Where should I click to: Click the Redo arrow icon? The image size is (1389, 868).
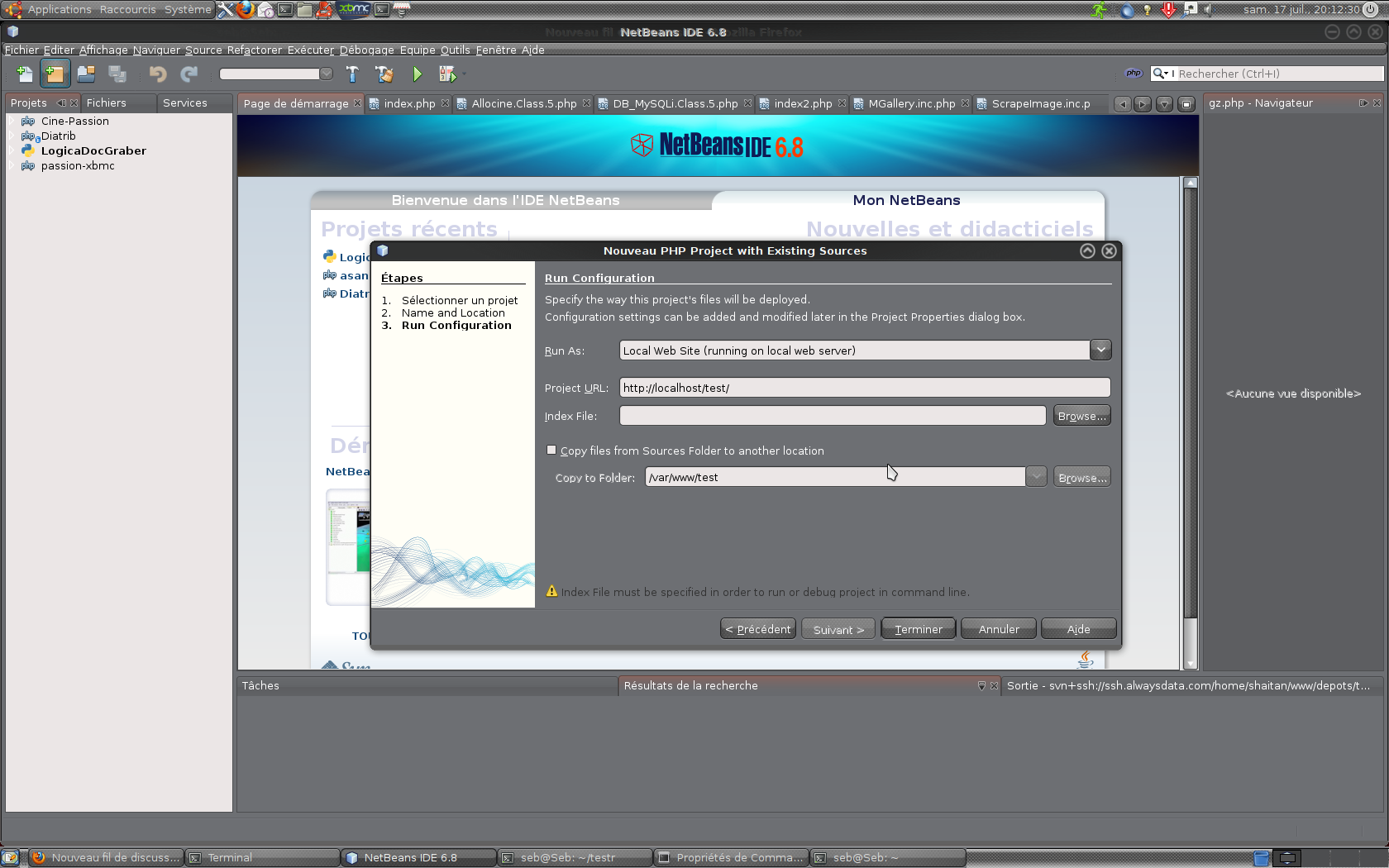click(x=189, y=74)
